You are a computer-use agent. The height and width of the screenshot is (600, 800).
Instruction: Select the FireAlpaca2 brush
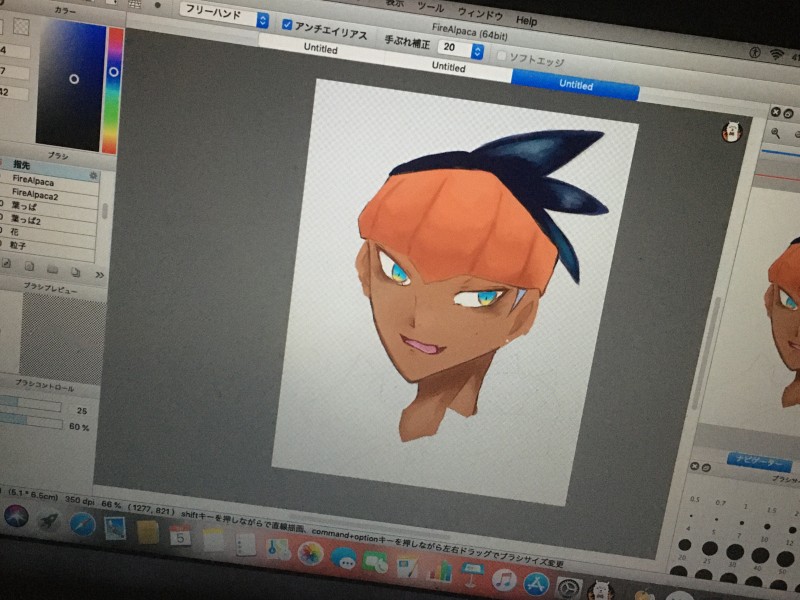click(50, 195)
